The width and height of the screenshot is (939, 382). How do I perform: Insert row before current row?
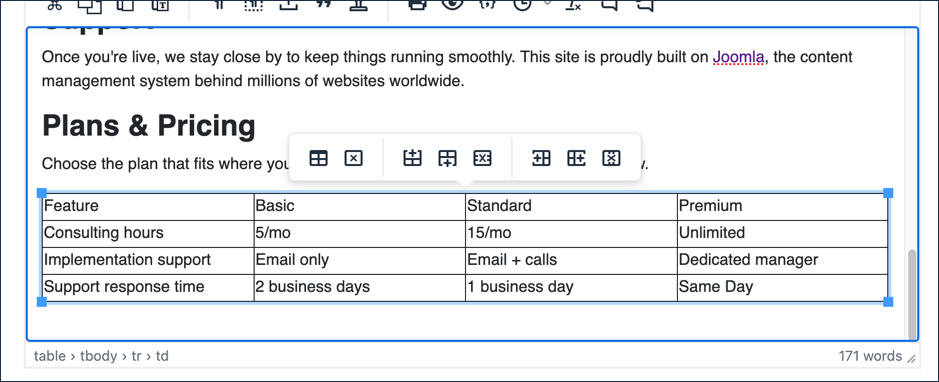point(413,158)
